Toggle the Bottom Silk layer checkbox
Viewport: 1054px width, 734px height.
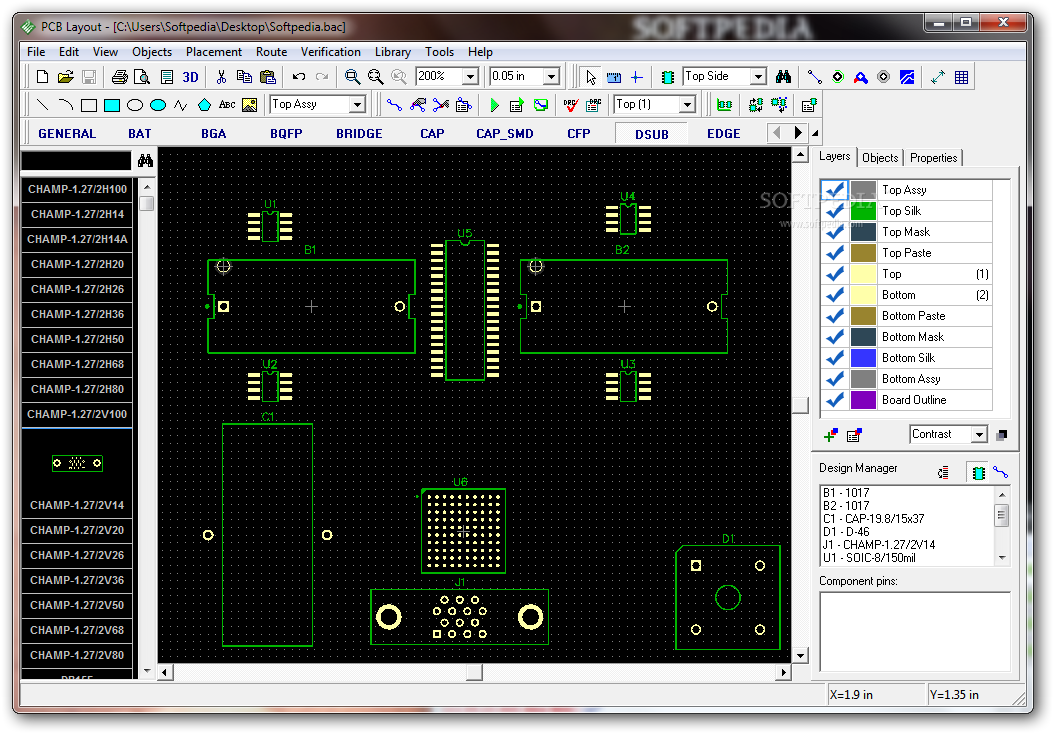(x=835, y=358)
